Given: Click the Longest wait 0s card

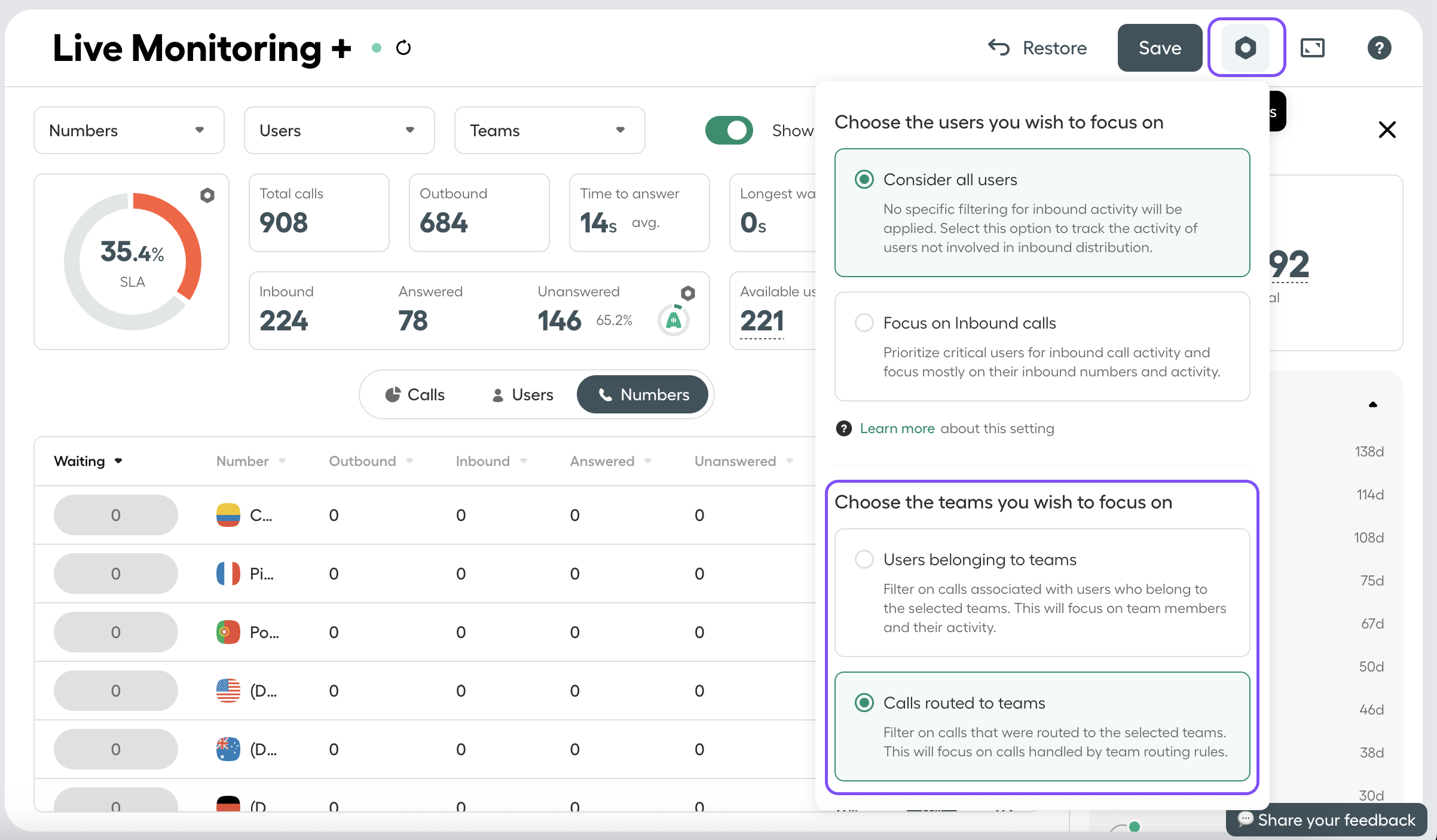Looking at the screenshot, I should [x=773, y=213].
